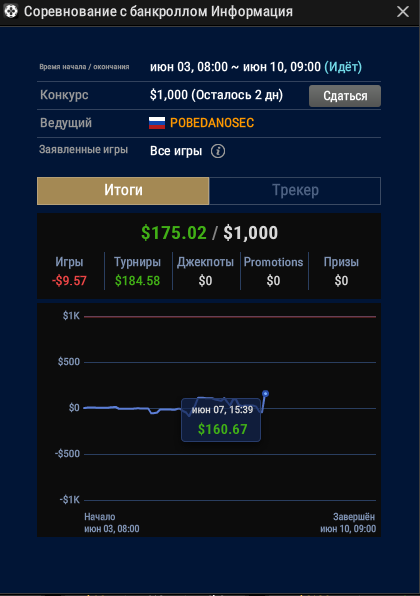The image size is (420, 596).
Task: Click the Начало июн 03, 08:00 label
Action: (x=112, y=523)
